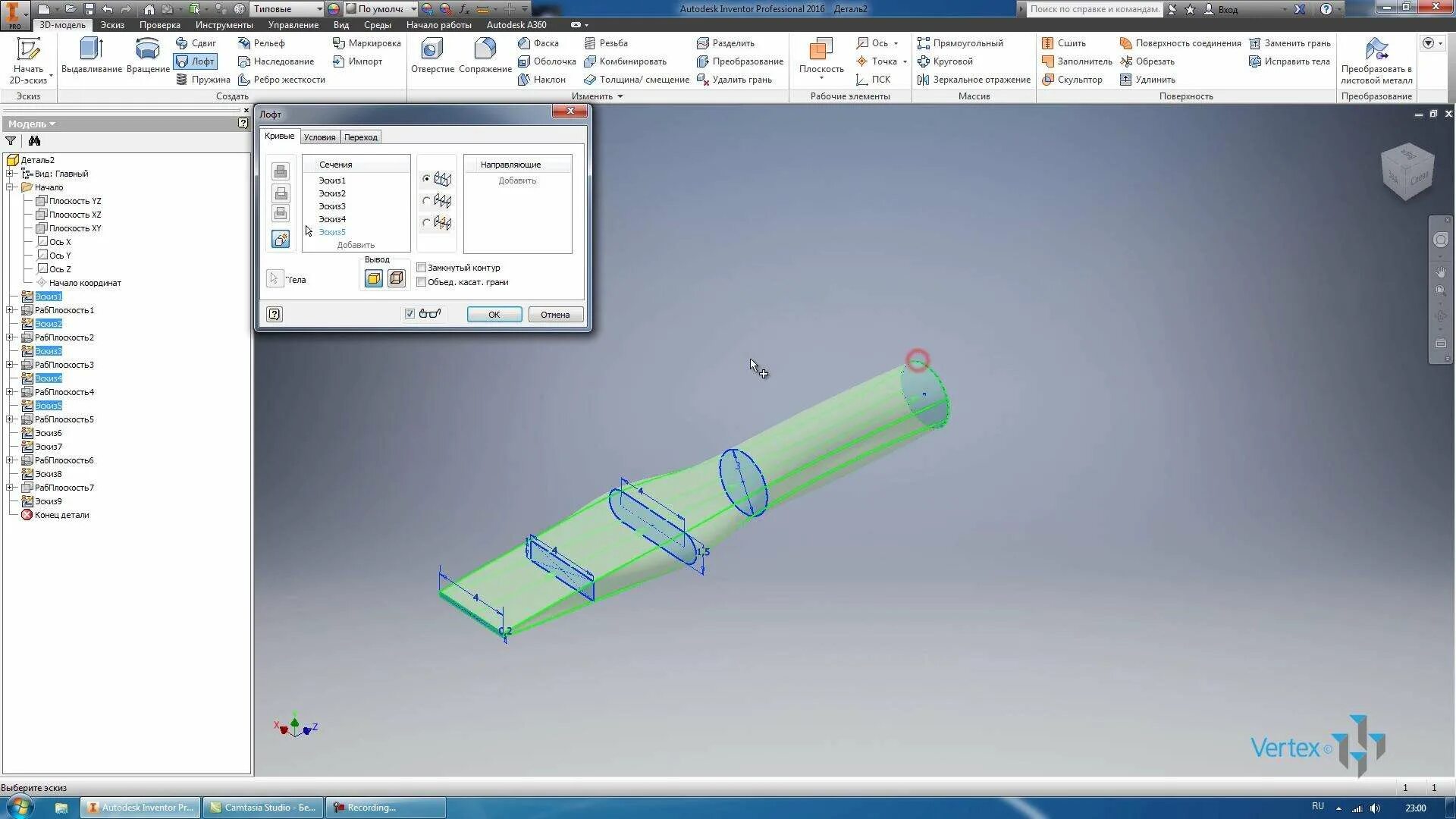Click the binoculars search icon in model browser
1456x819 pixels.
click(34, 141)
